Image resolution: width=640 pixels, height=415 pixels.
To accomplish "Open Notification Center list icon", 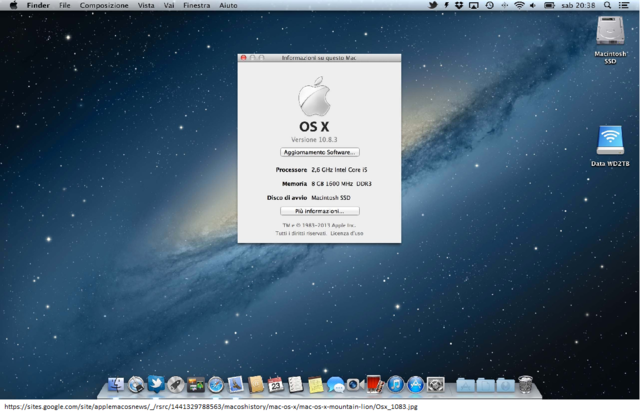I will (624, 5).
